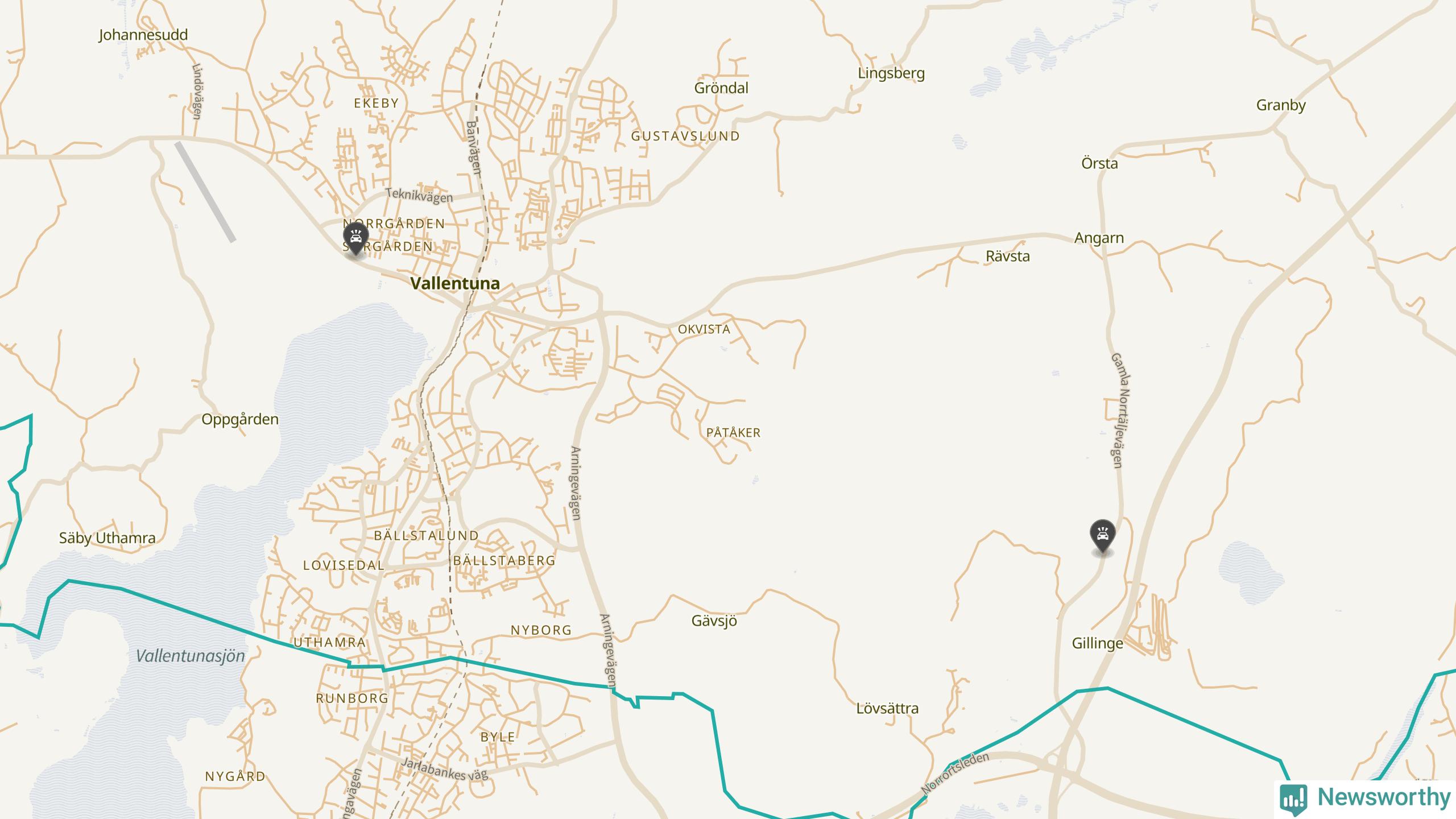
Task: Select the Vallentuna town label
Action: [455, 283]
